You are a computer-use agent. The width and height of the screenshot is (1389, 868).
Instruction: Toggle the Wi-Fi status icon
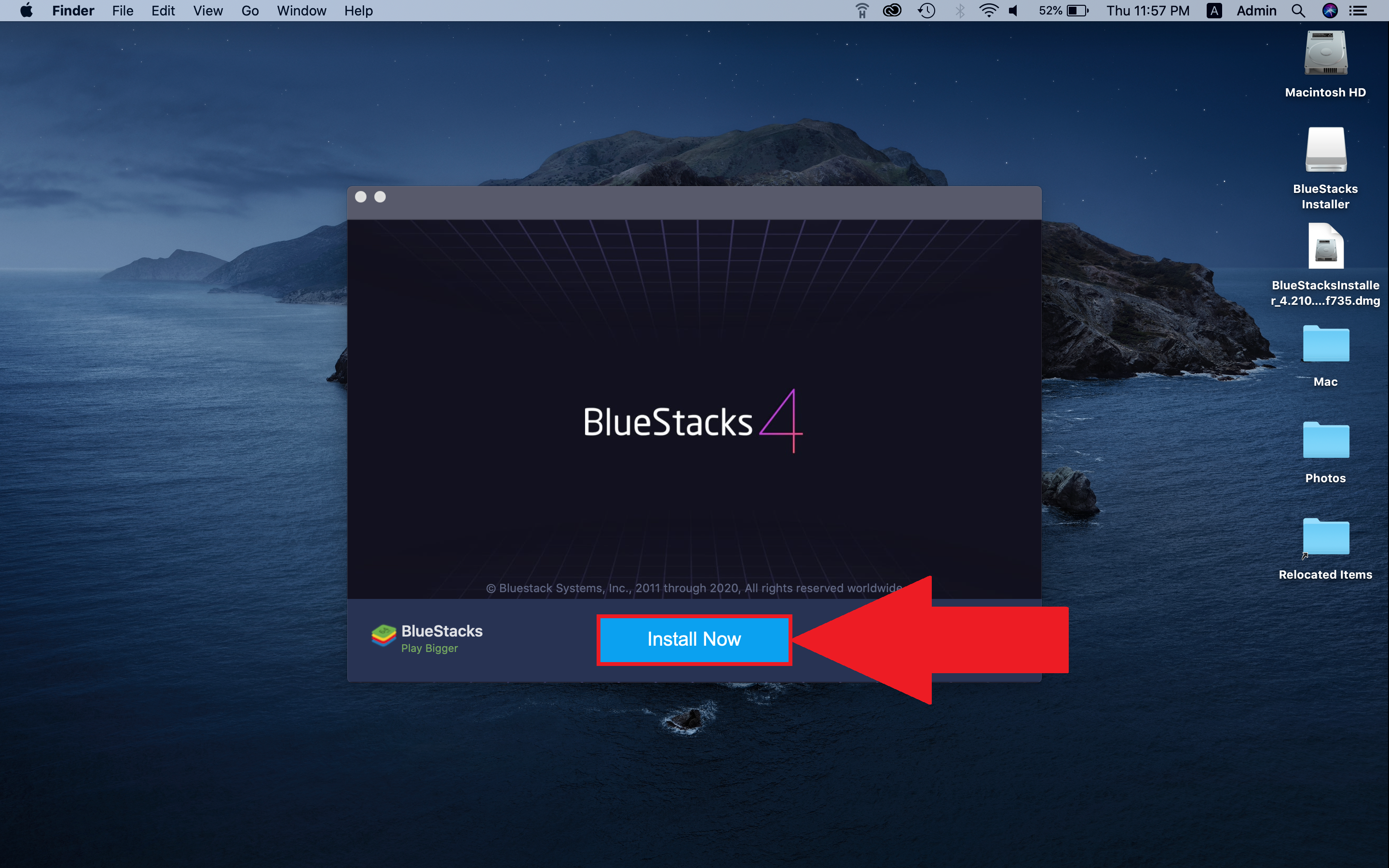pos(985,10)
